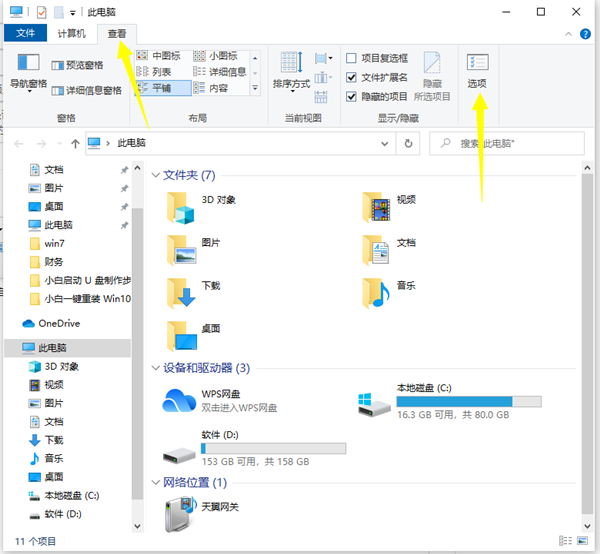Uncheck the 隐藏的项目 checkbox
The image size is (600, 554).
point(352,97)
